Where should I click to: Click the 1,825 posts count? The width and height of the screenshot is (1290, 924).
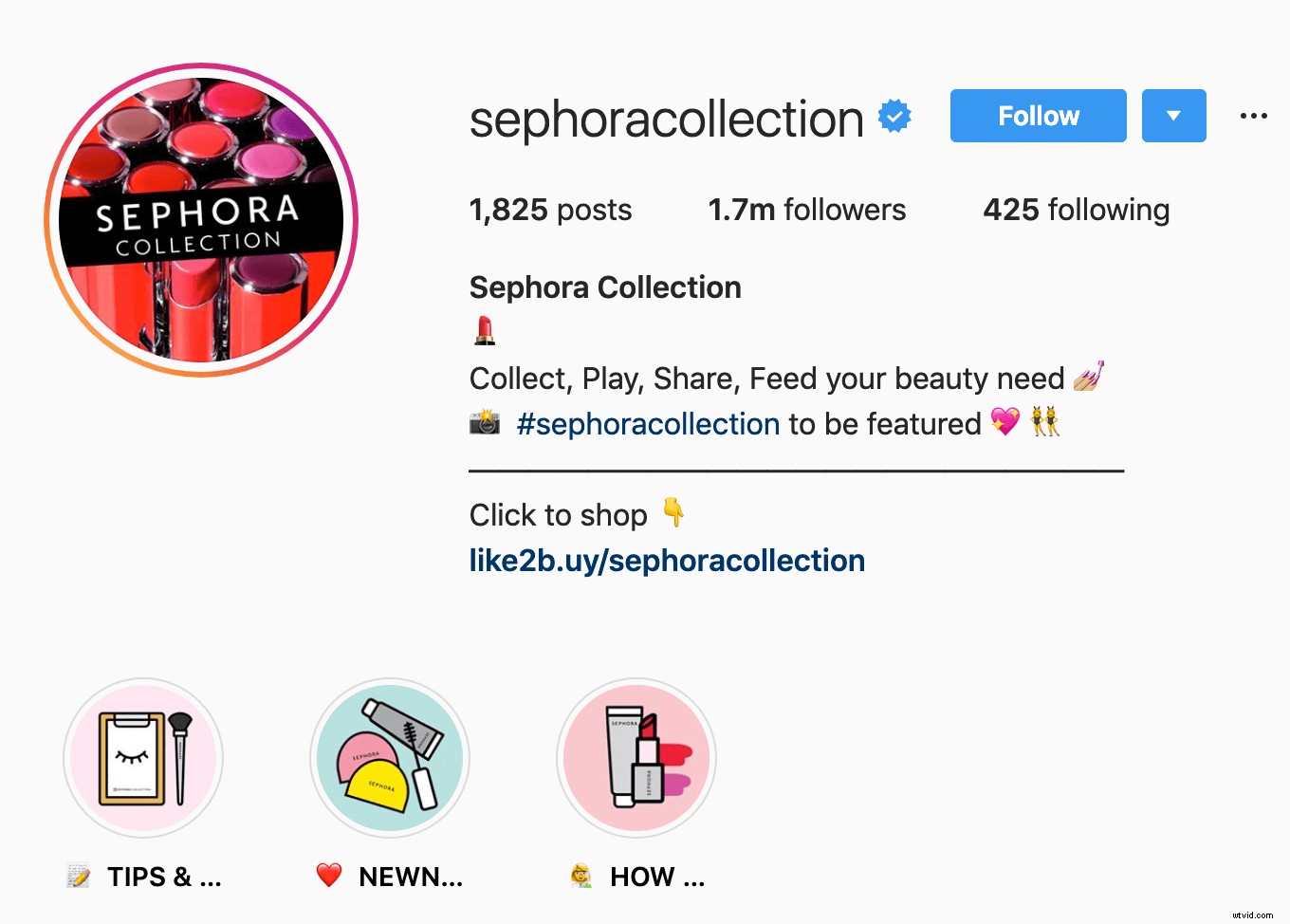551,210
